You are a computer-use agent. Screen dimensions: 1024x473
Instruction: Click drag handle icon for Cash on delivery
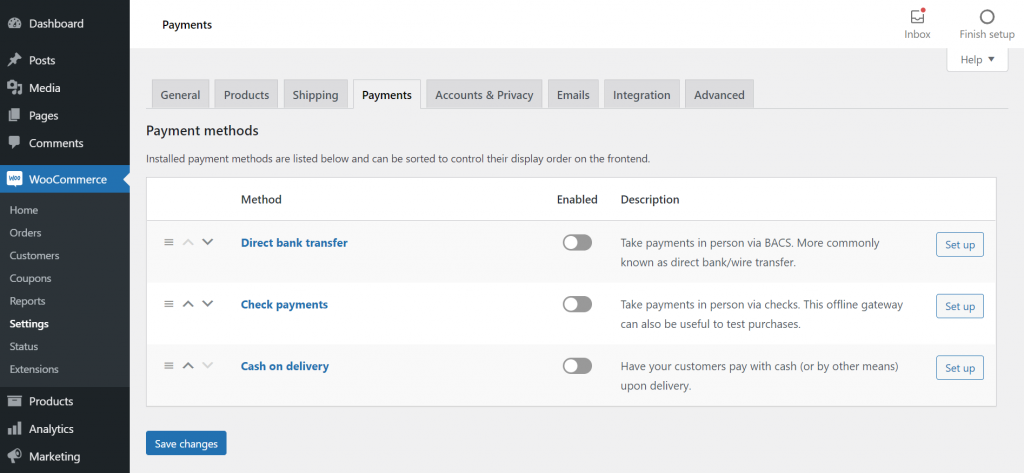169,366
